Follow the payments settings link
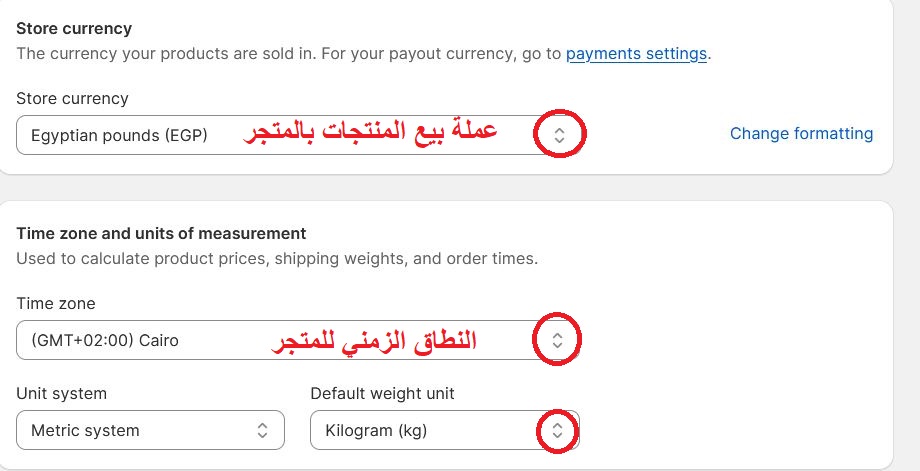Viewport: 920px width, 471px height. click(x=636, y=54)
